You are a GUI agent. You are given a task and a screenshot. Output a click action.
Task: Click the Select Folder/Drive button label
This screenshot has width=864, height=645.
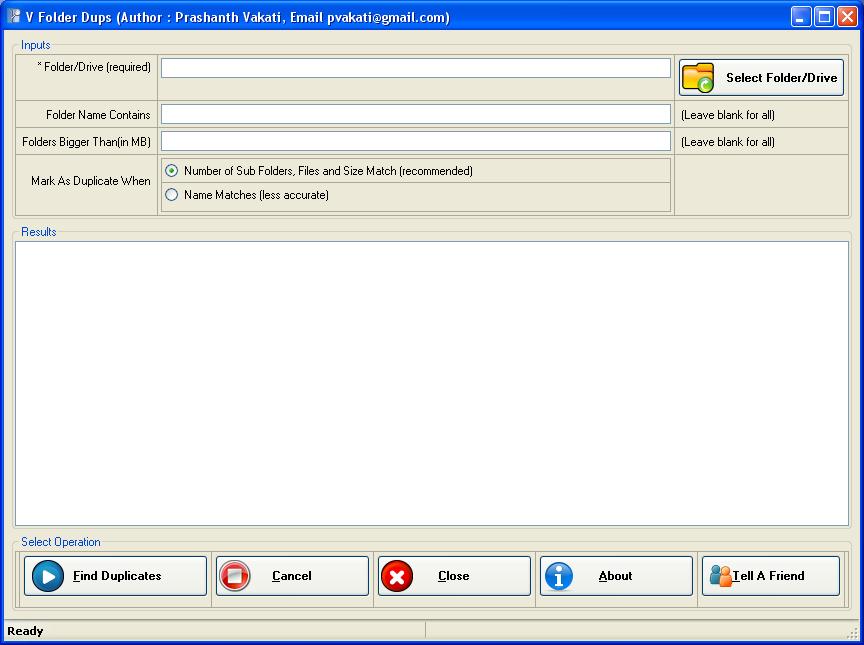pyautogui.click(x=781, y=78)
